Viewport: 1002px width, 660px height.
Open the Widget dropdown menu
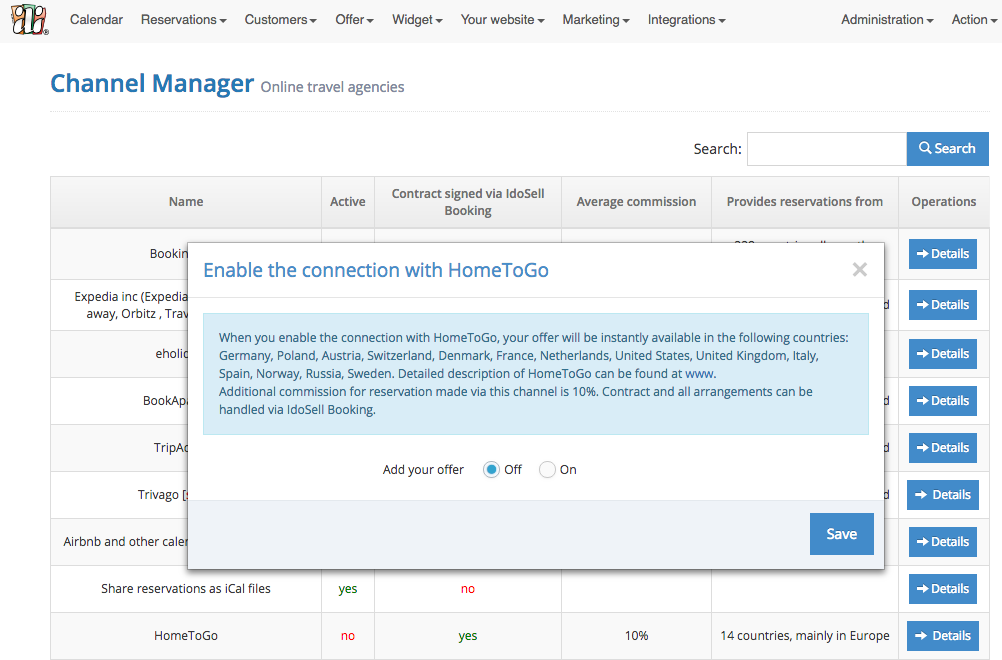(417, 20)
